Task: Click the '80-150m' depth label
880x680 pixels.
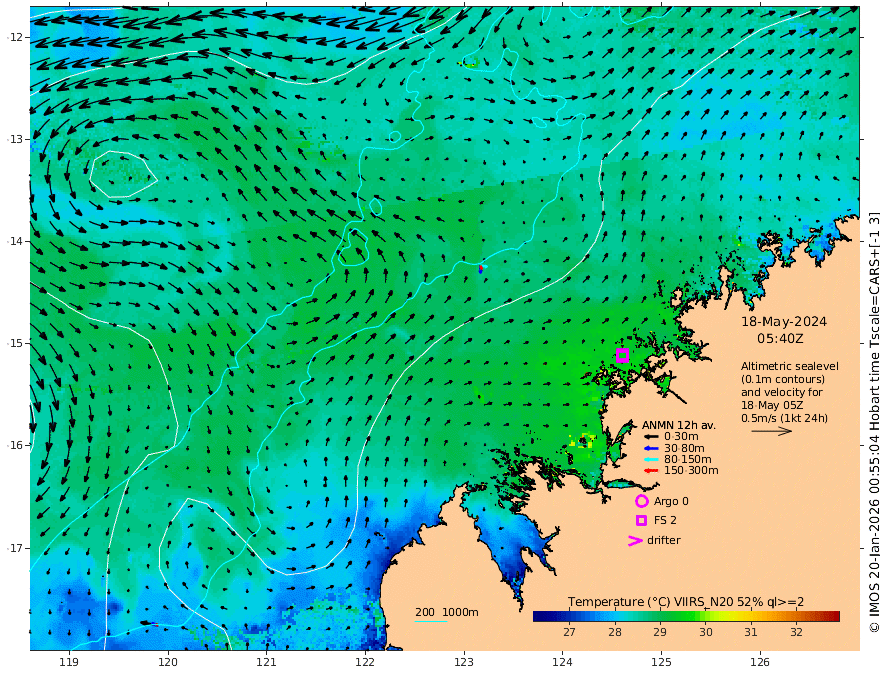Action: pyautogui.click(x=688, y=459)
